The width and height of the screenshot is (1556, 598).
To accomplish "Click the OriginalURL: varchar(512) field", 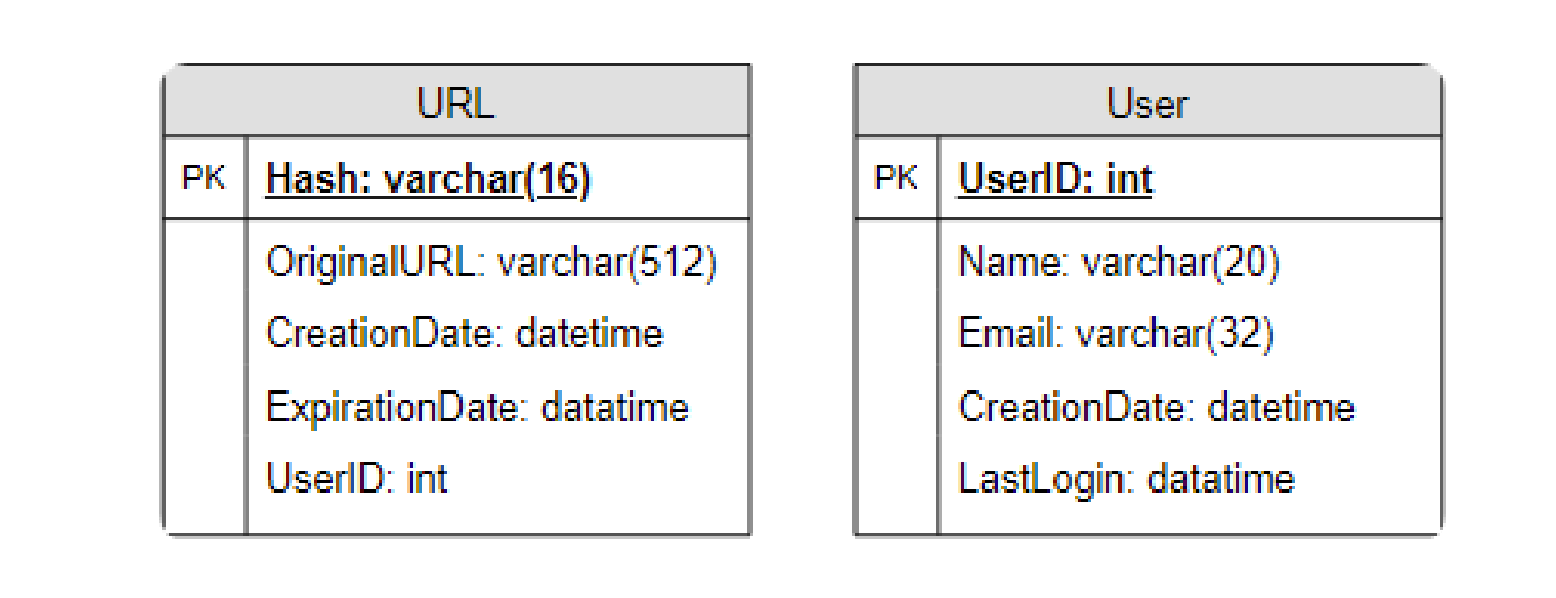I will tap(491, 262).
